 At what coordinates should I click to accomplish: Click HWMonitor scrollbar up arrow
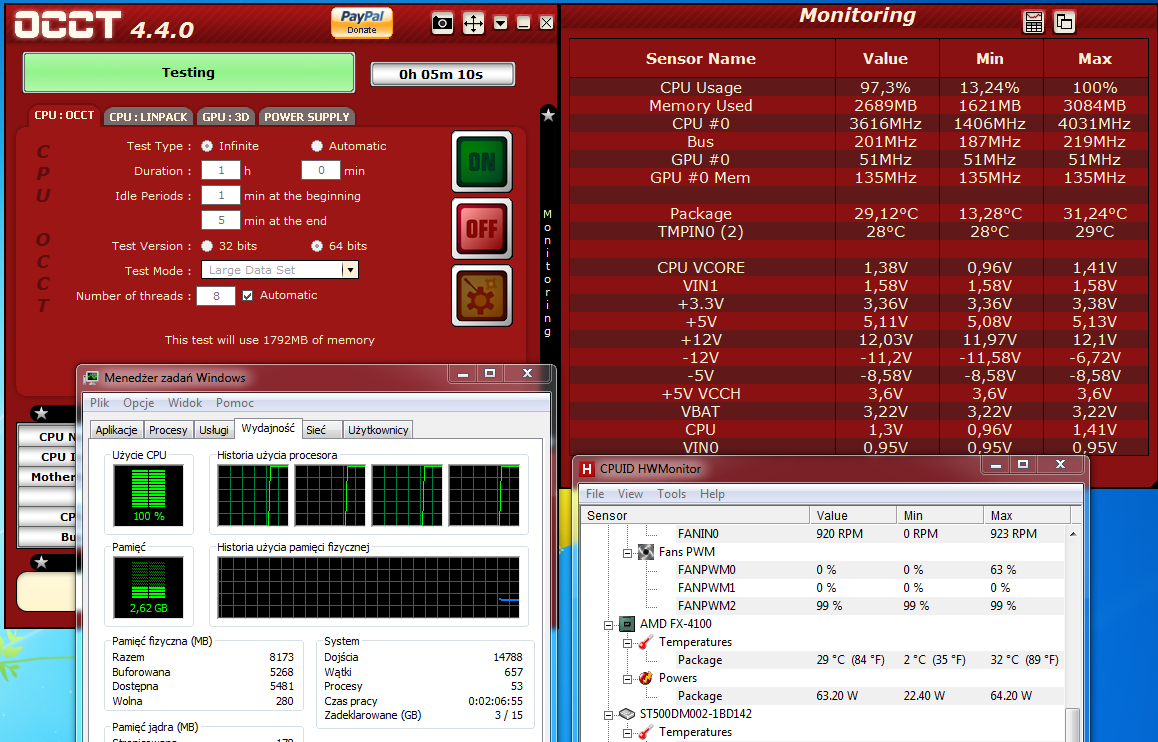[1072, 534]
